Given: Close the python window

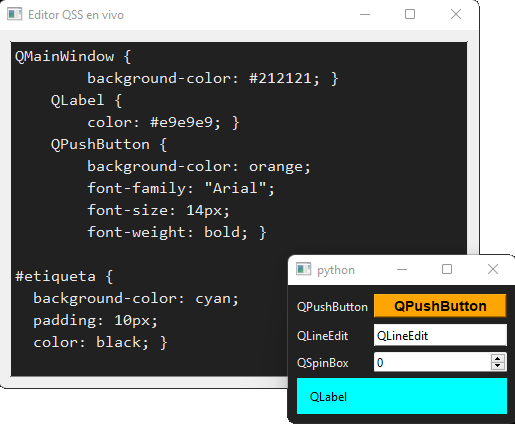Looking at the screenshot, I should [x=493, y=269].
